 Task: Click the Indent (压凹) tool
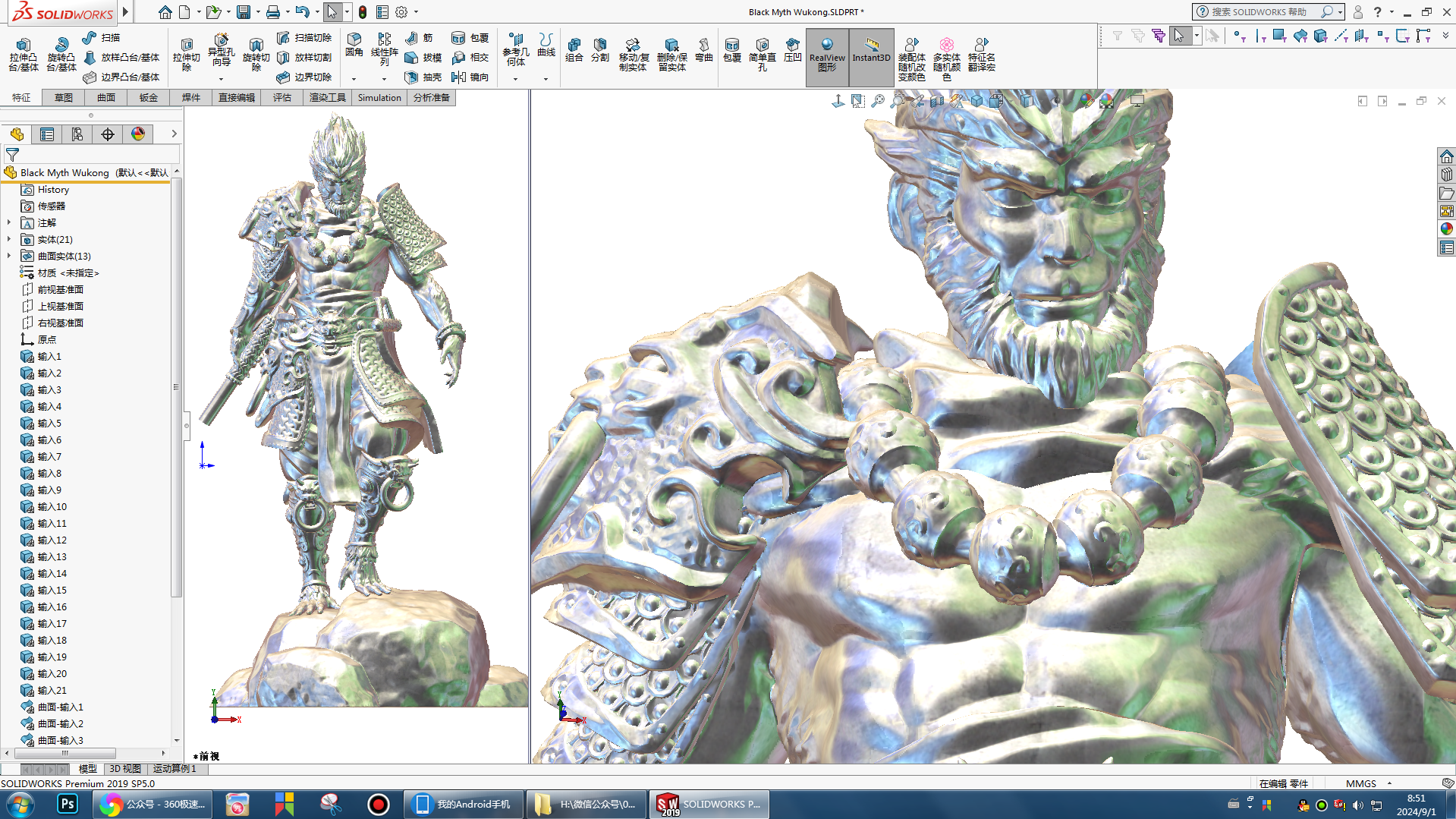[793, 50]
